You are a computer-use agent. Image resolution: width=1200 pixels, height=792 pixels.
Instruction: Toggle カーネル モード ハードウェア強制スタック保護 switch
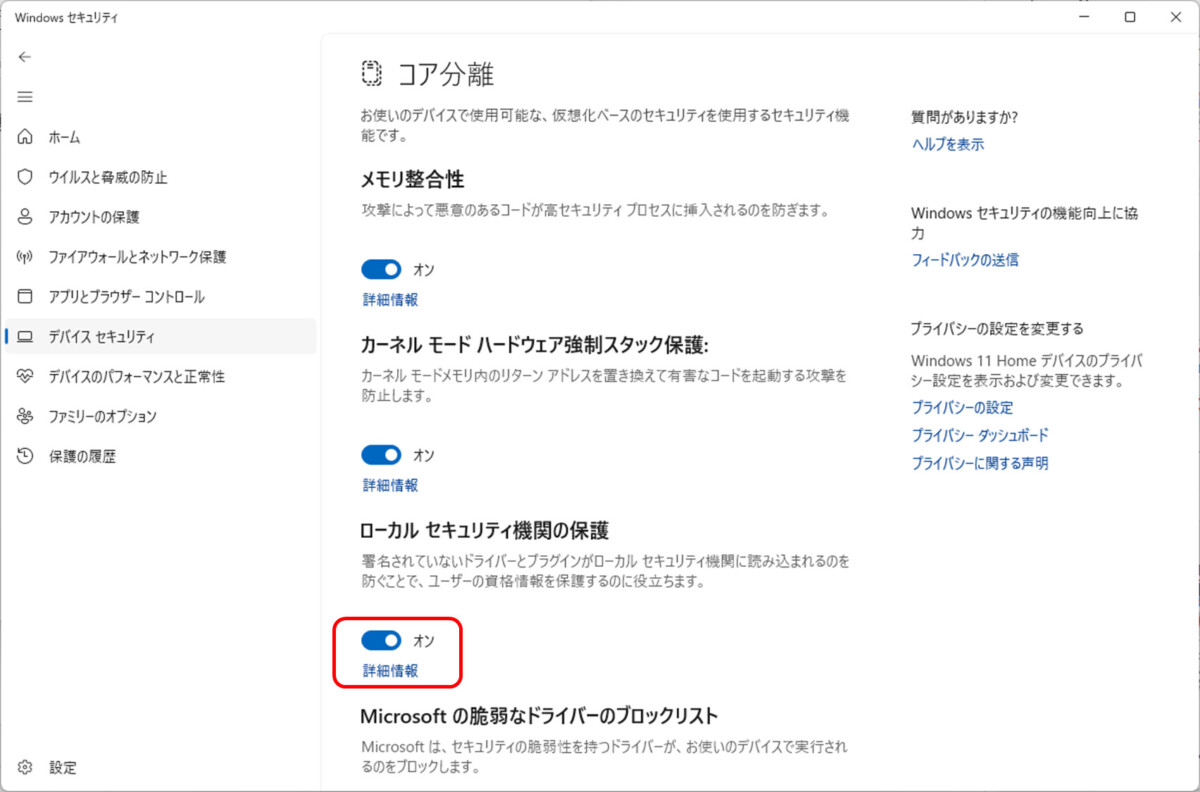[381, 455]
